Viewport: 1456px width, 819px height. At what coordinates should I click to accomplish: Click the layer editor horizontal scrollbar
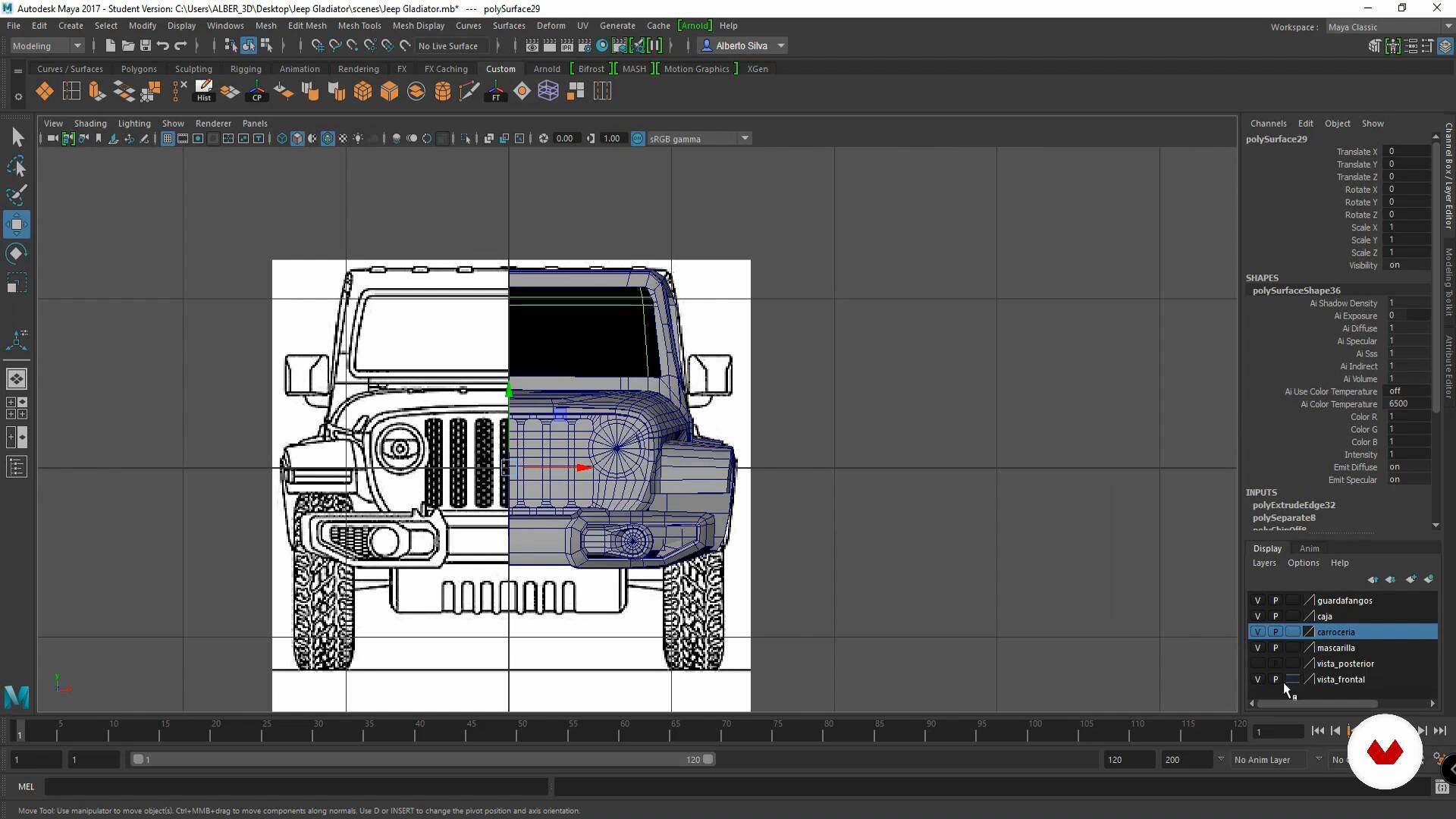[1317, 704]
